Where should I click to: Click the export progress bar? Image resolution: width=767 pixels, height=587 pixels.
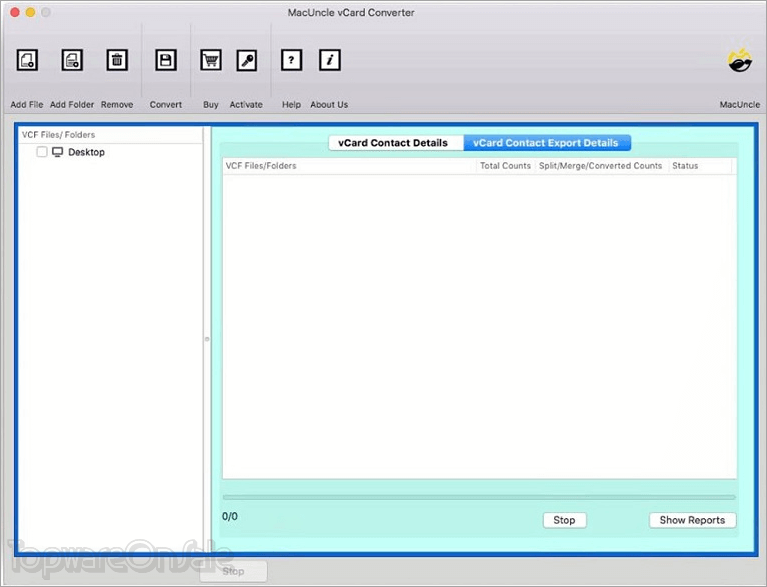tap(479, 497)
